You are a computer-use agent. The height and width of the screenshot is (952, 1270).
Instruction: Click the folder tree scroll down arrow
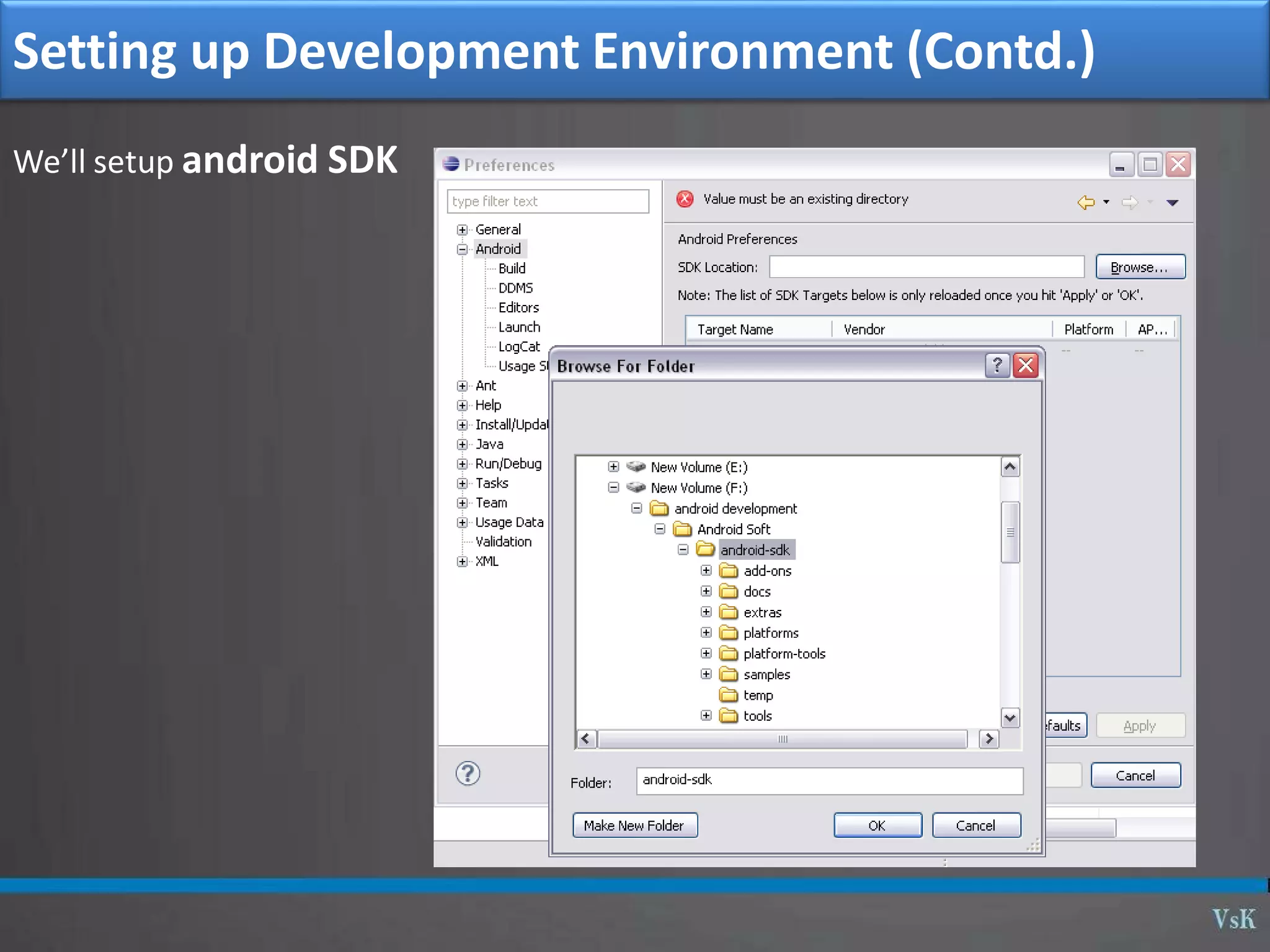pos(1010,718)
